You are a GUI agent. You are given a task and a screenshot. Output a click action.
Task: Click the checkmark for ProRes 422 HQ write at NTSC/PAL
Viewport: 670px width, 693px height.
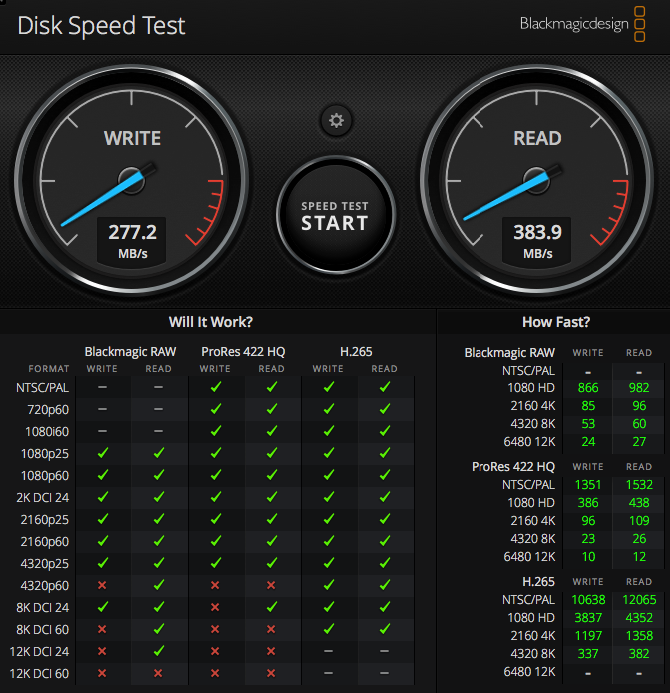pyautogui.click(x=216, y=387)
